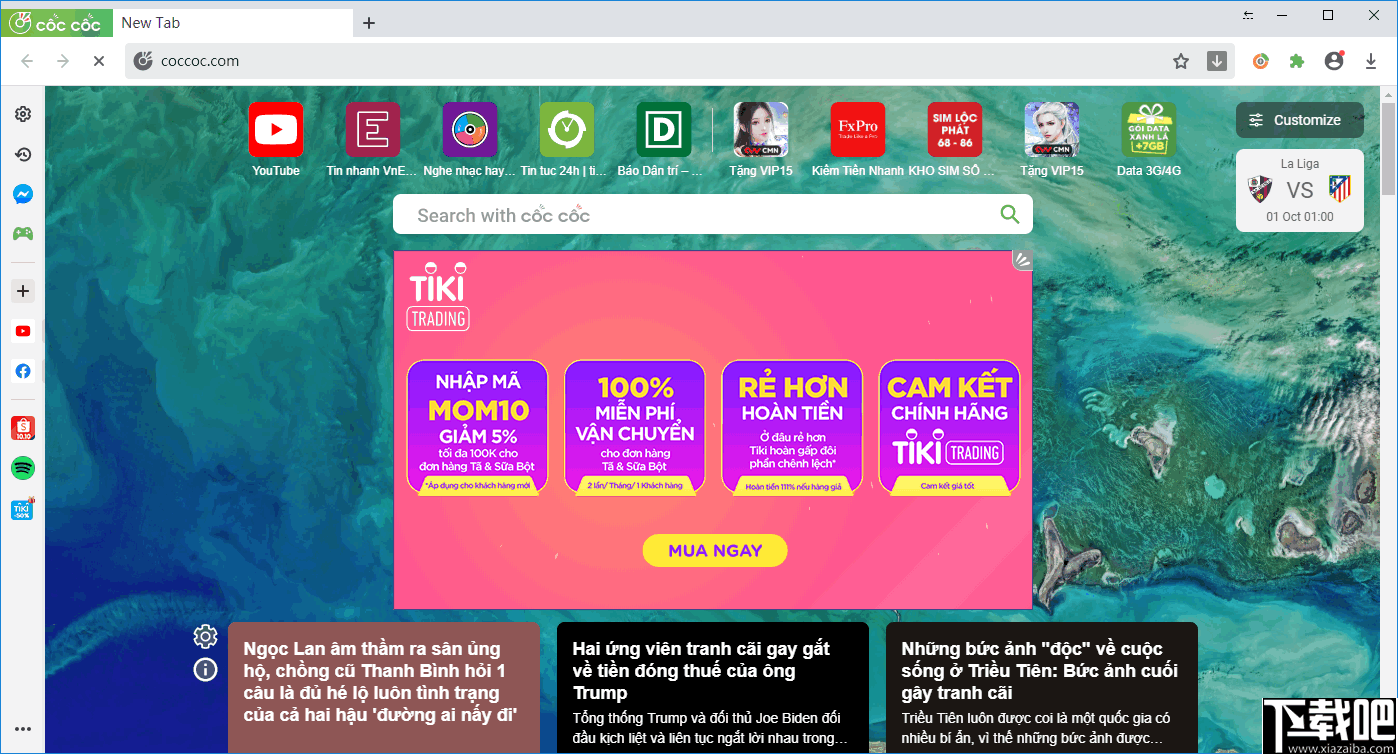
Task: Add a new sidebar shortcut with plus
Action: pyautogui.click(x=23, y=291)
